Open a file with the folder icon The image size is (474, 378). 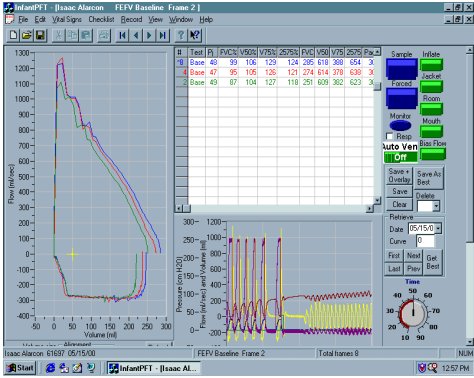coord(27,35)
